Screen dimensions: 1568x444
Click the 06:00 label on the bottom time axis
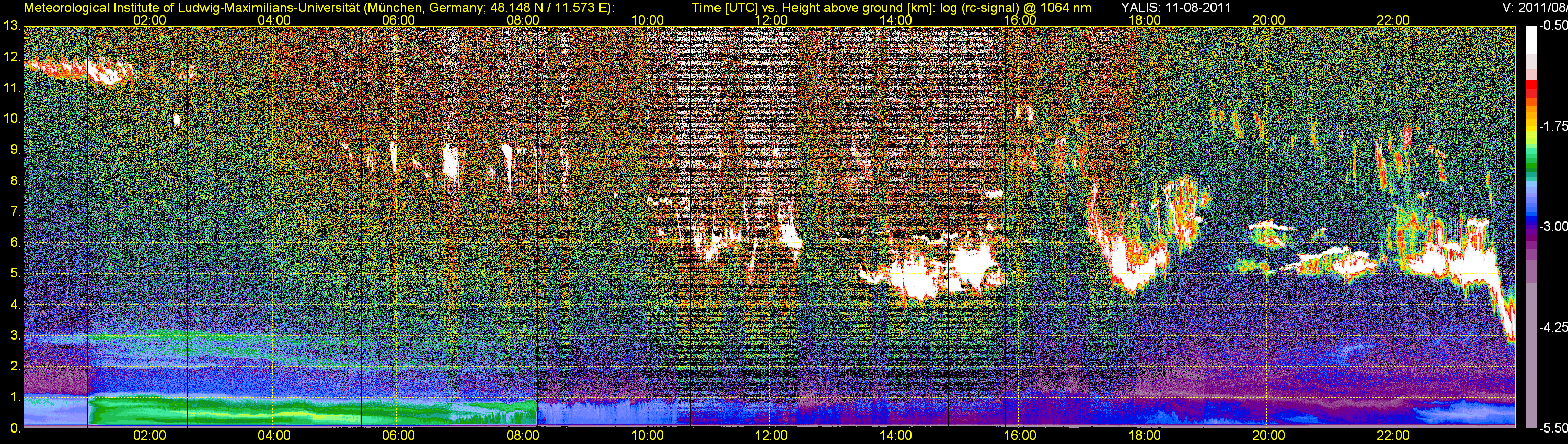point(398,436)
